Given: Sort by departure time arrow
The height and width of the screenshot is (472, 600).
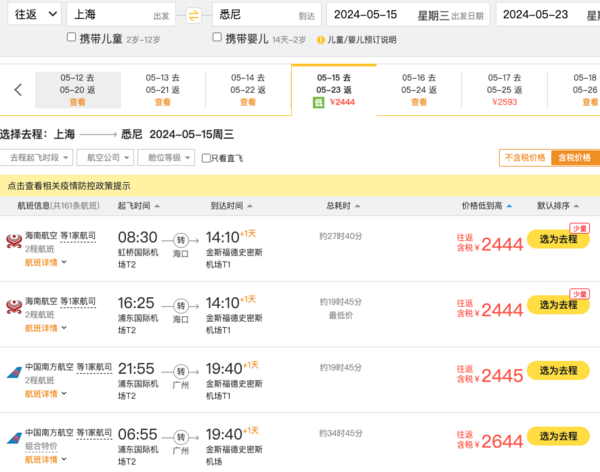Looking at the screenshot, I should coord(157,206).
